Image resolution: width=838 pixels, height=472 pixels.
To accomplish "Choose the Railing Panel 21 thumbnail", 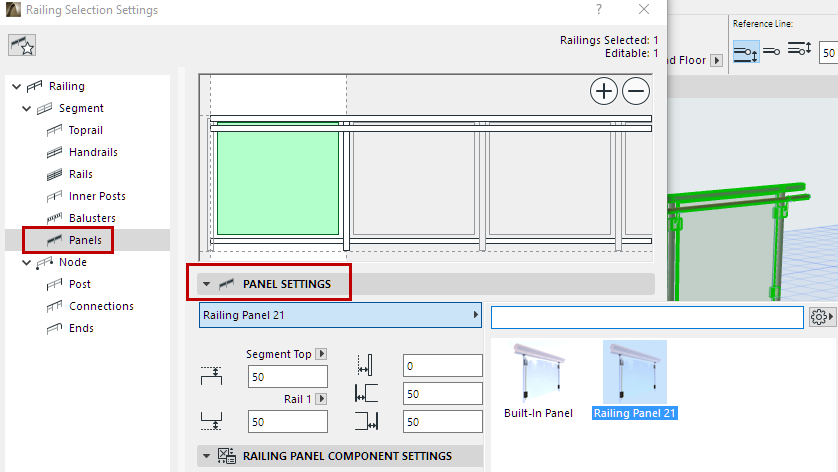I will [634, 381].
